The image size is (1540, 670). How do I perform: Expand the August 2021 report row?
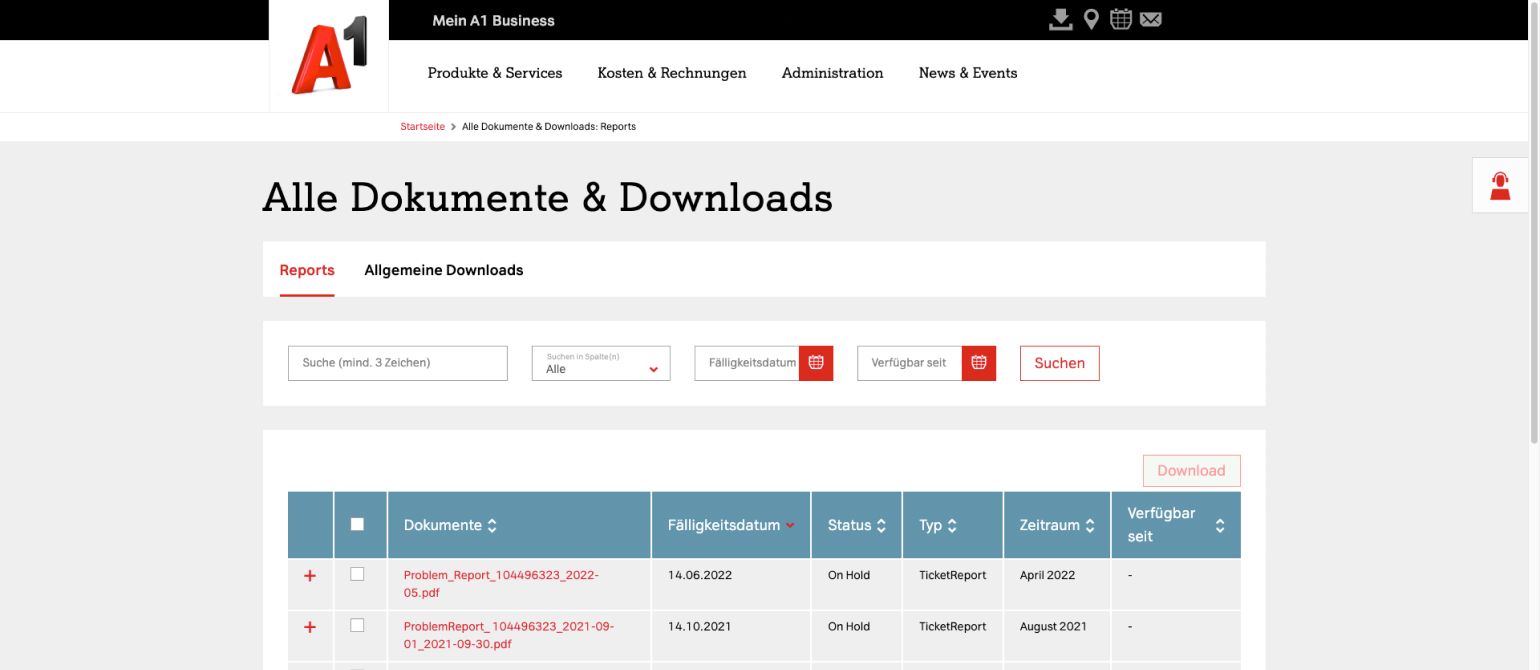click(x=310, y=627)
